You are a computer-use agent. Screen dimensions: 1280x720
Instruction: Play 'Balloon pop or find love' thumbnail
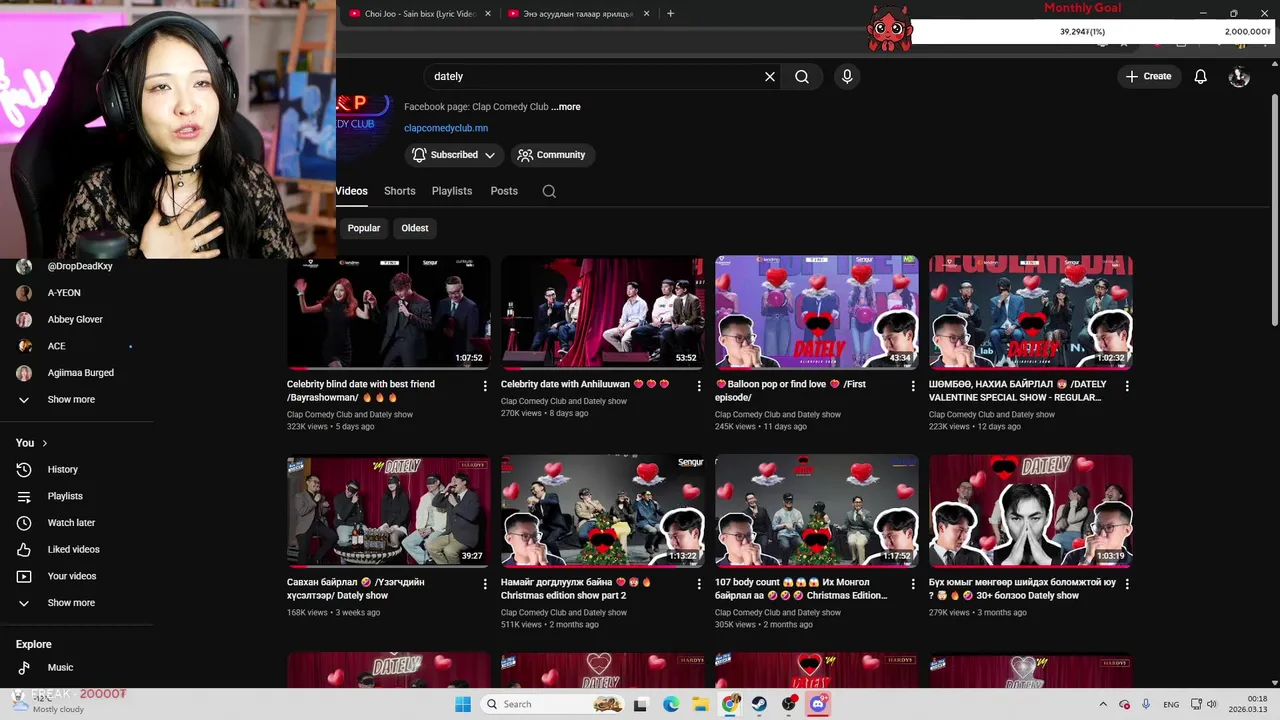coord(816,312)
